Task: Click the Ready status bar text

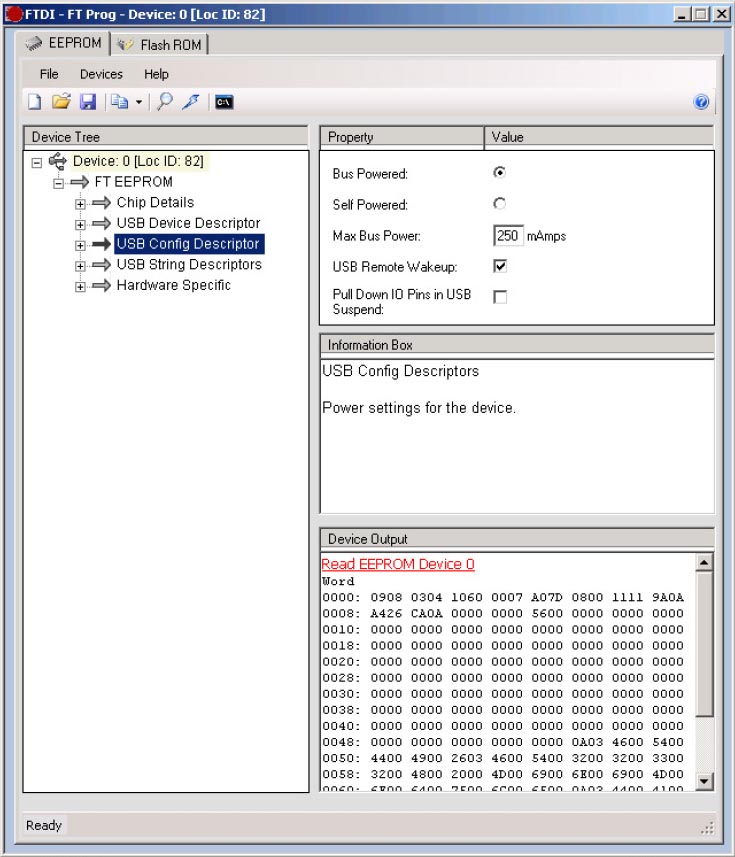Action: 44,825
